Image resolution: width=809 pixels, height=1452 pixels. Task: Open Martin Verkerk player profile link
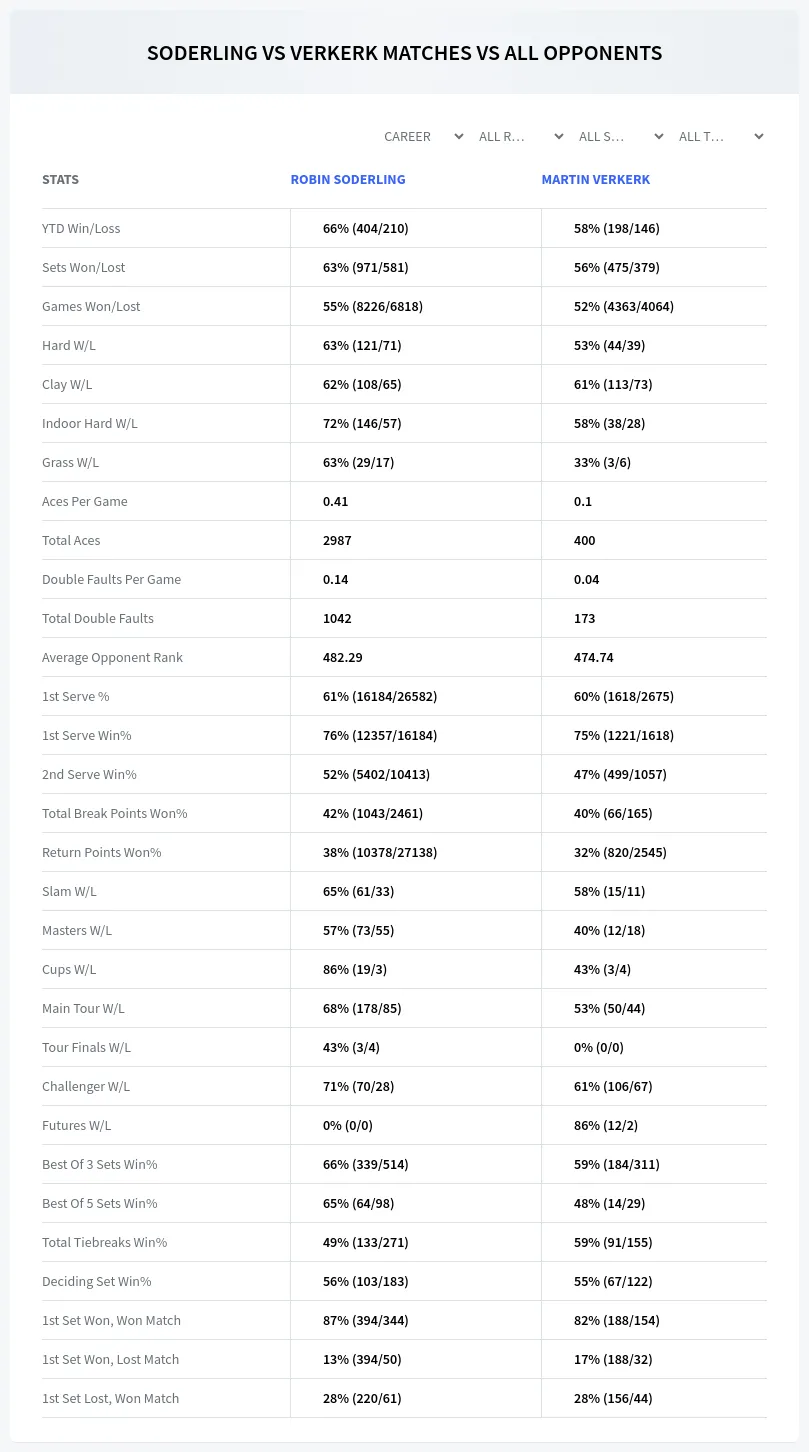click(596, 180)
